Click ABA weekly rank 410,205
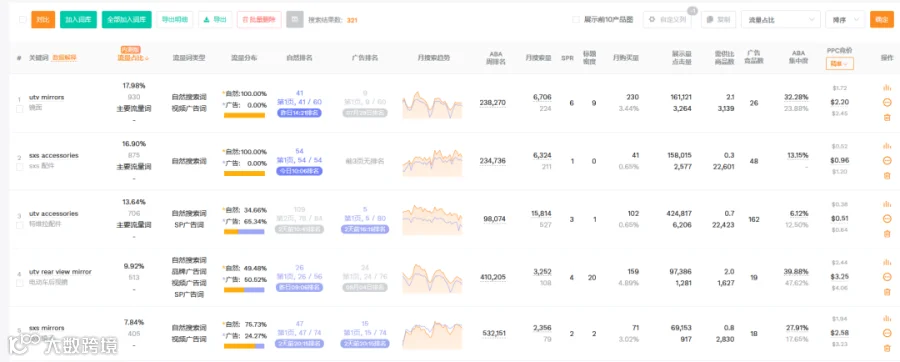The image size is (900, 362). point(492,277)
